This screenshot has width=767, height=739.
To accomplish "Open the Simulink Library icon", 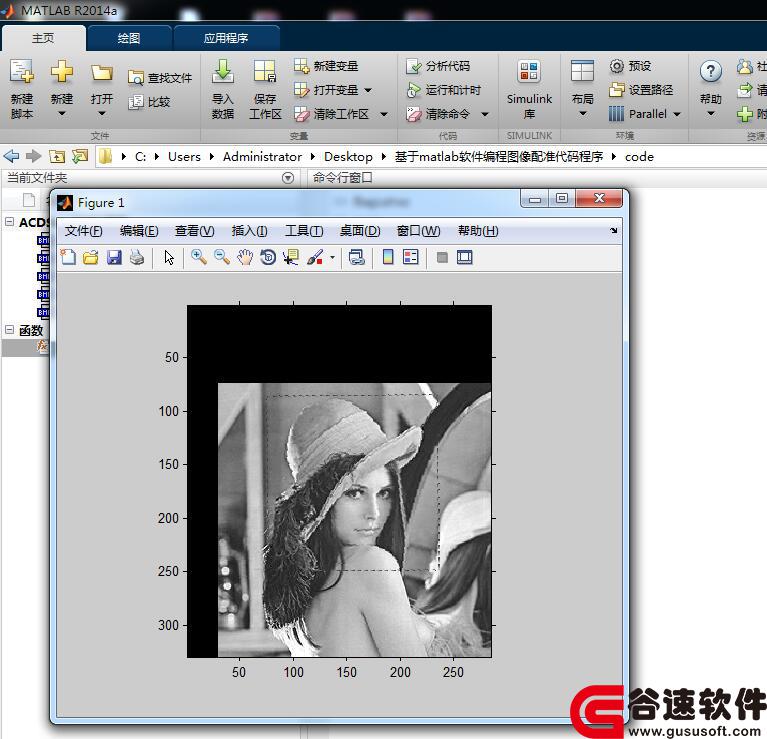I will [x=529, y=71].
